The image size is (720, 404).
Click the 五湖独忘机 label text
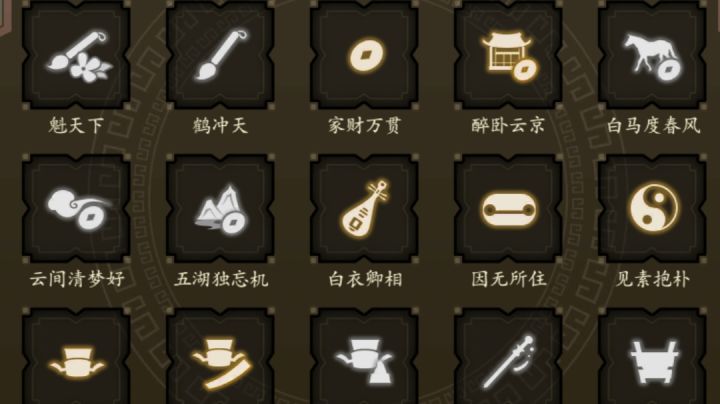[x=221, y=279]
